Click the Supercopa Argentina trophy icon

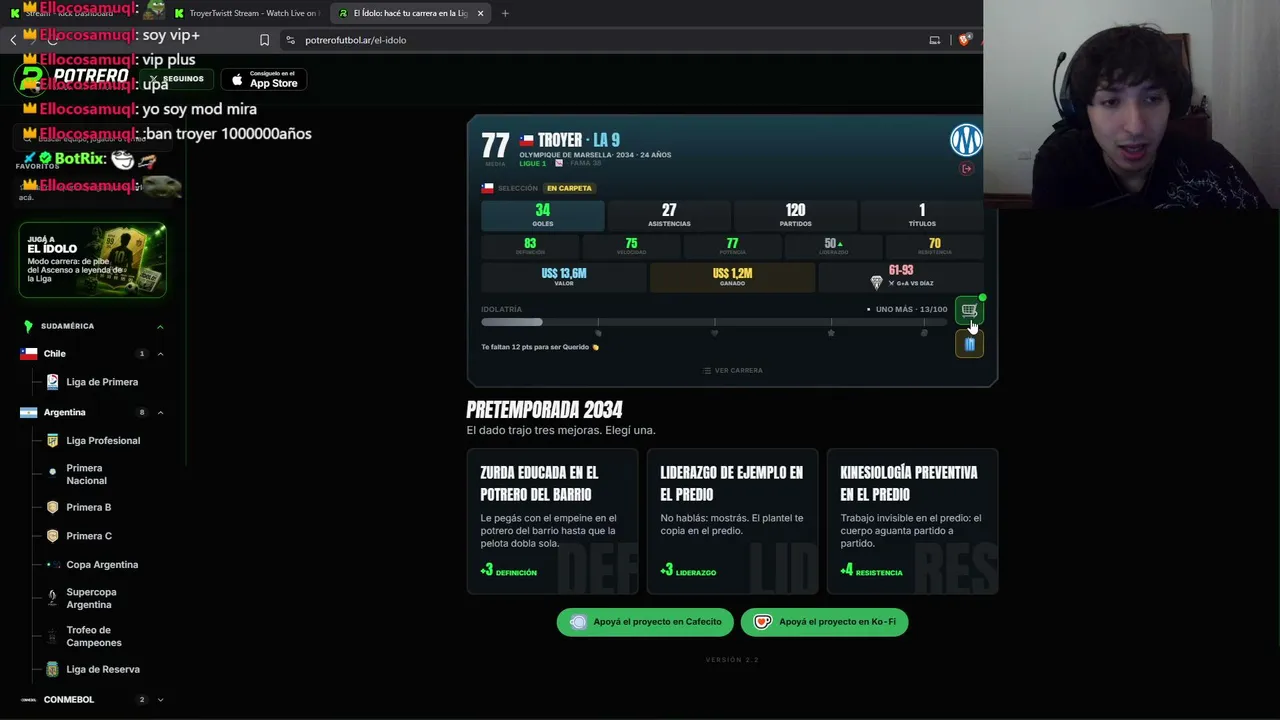click(x=53, y=598)
